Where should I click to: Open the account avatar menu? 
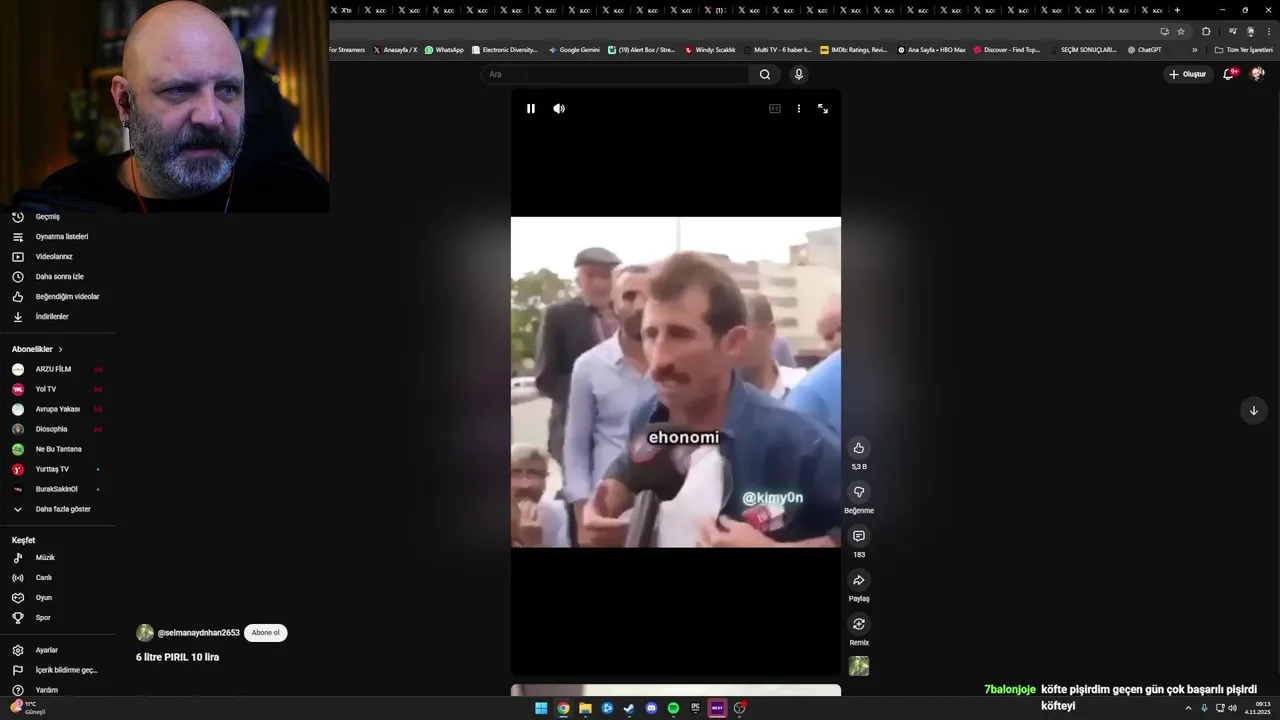click(x=1258, y=74)
